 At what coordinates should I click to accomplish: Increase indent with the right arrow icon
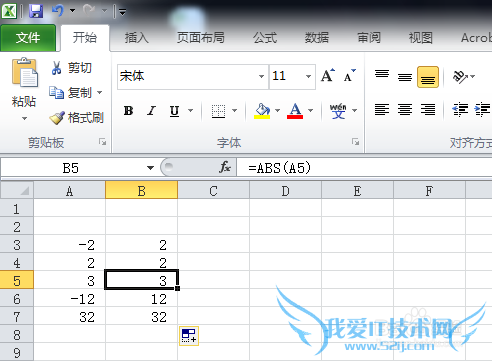point(482,110)
